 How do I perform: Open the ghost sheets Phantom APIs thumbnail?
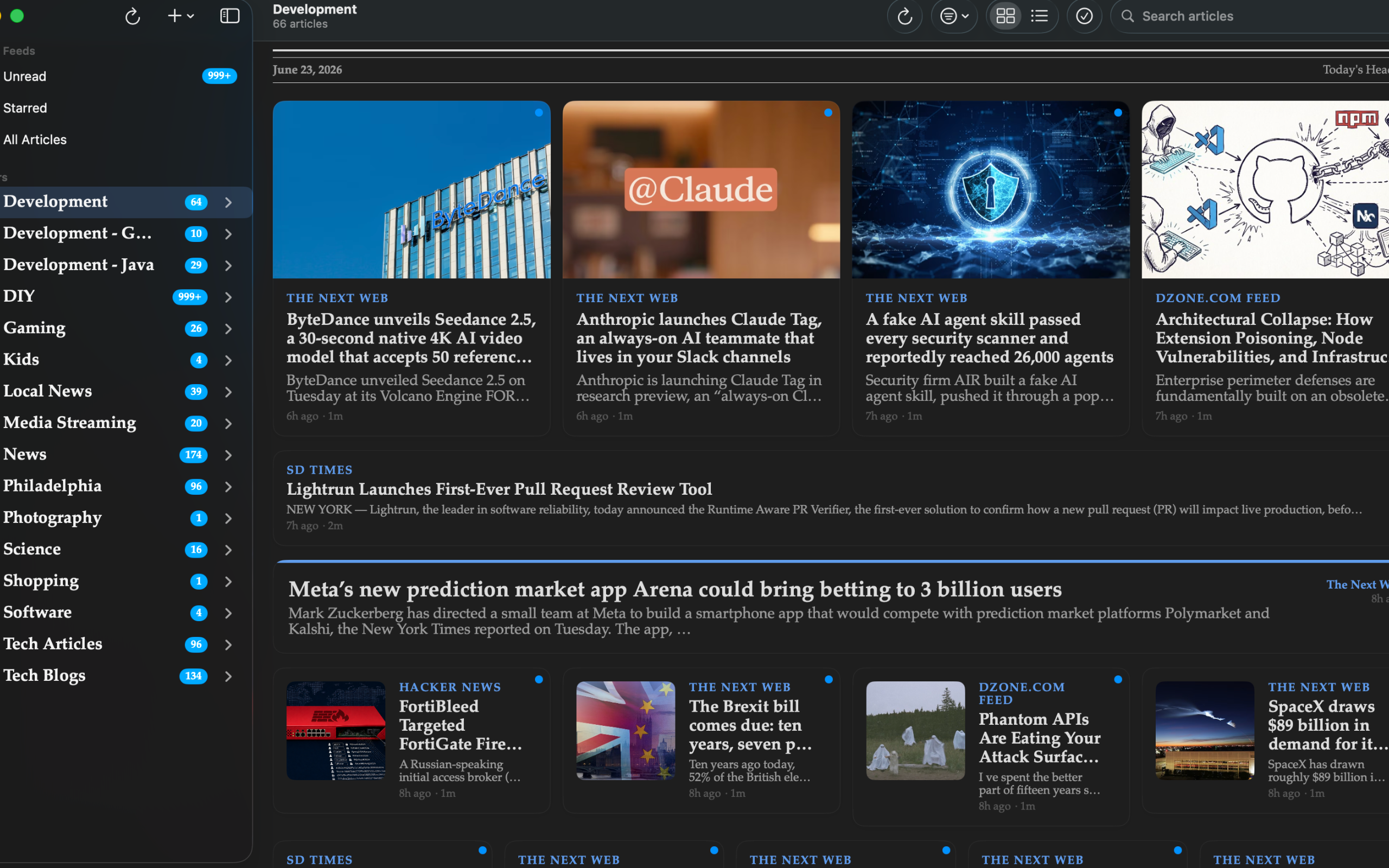click(915, 730)
